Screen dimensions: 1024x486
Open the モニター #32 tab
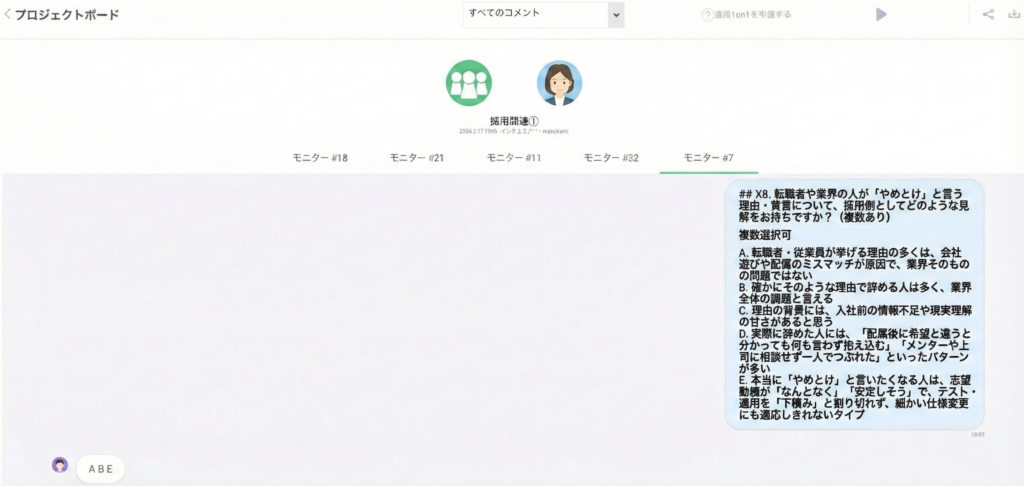[x=611, y=158]
